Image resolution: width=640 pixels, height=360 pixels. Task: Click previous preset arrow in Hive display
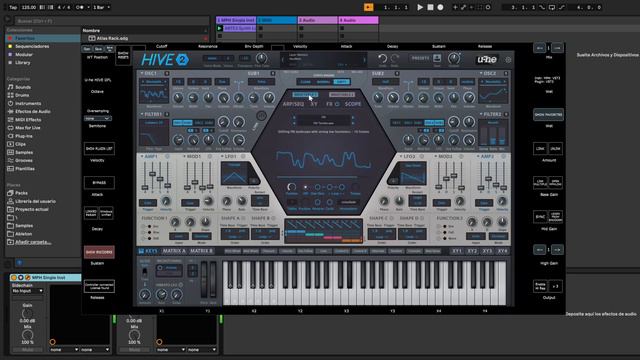(282, 60)
